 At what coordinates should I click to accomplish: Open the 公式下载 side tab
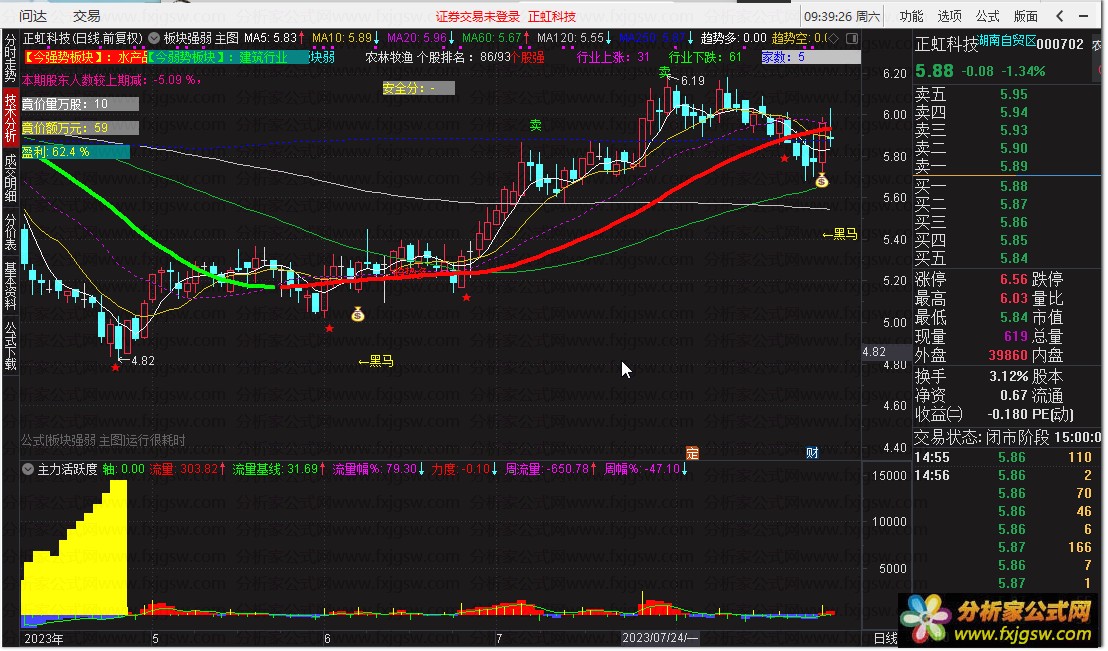click(x=11, y=346)
